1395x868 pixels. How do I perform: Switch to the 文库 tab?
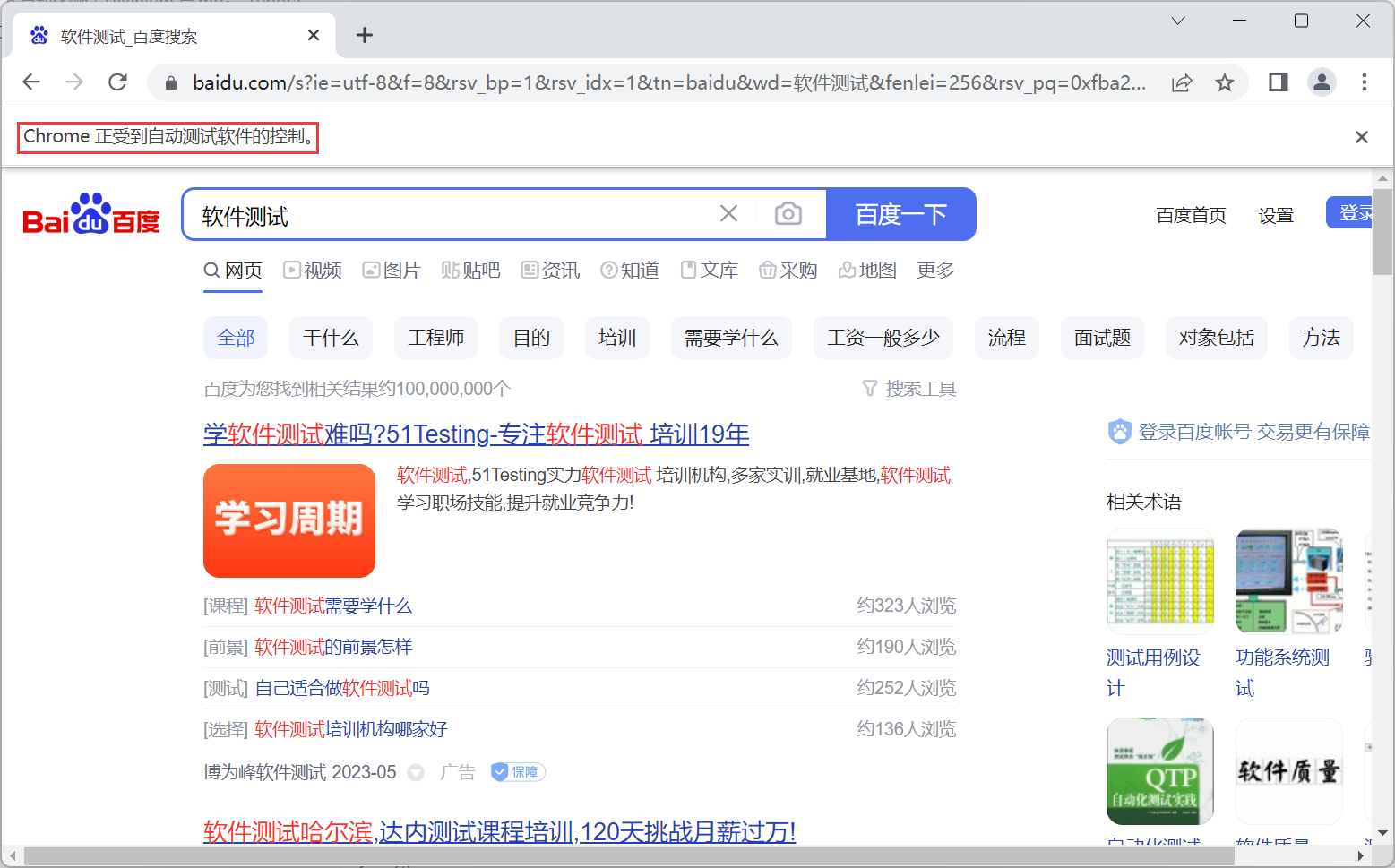[x=710, y=271]
